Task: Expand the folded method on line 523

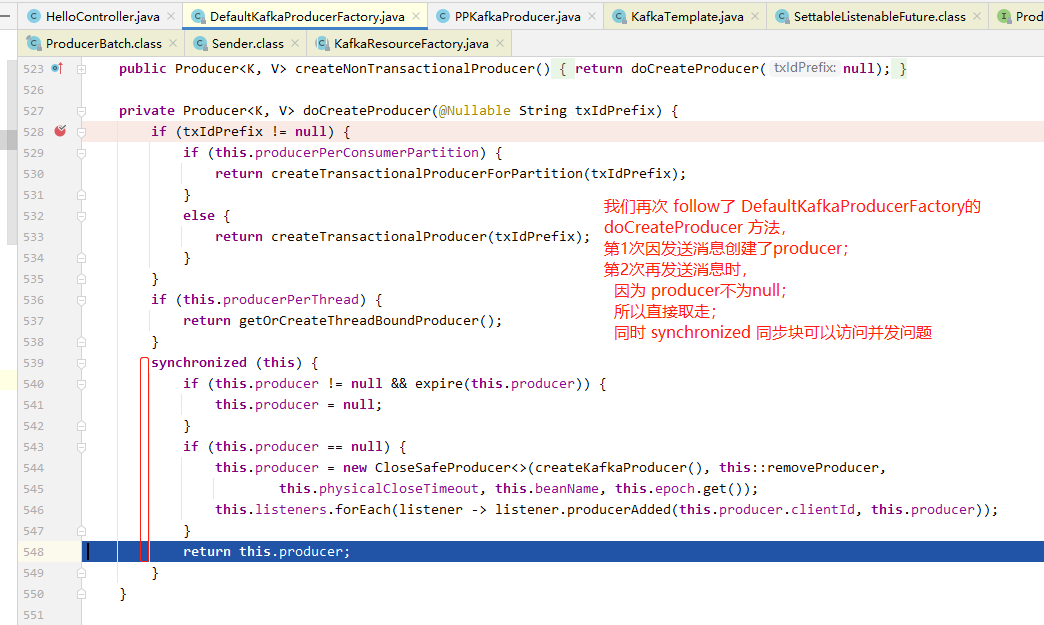Action: [x=81, y=69]
